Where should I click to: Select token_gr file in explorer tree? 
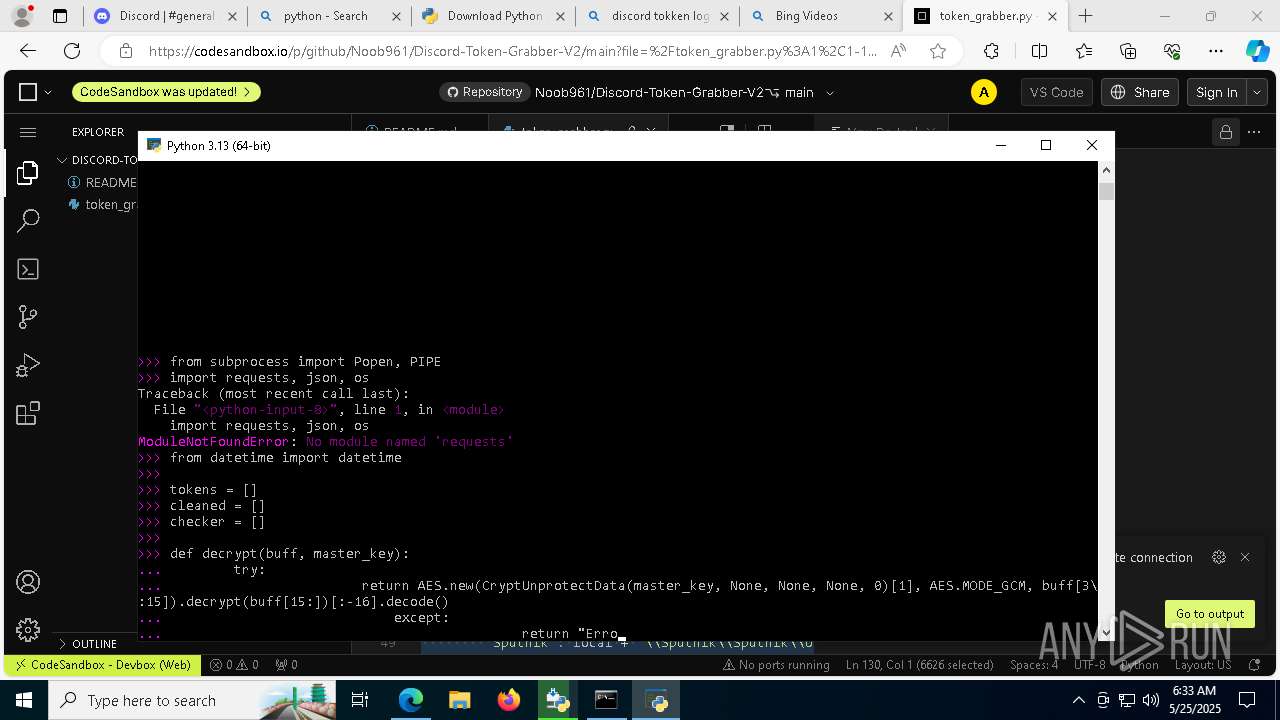[103, 204]
